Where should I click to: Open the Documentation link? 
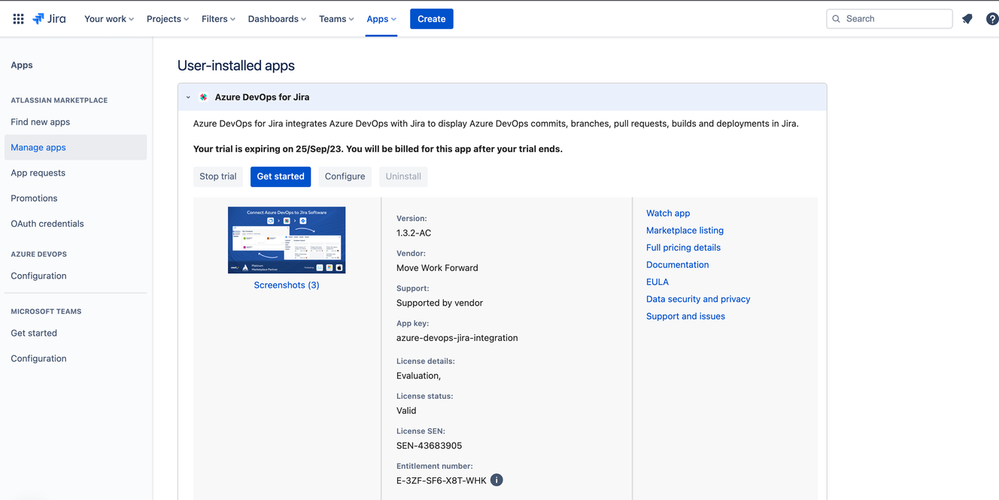pyautogui.click(x=677, y=265)
